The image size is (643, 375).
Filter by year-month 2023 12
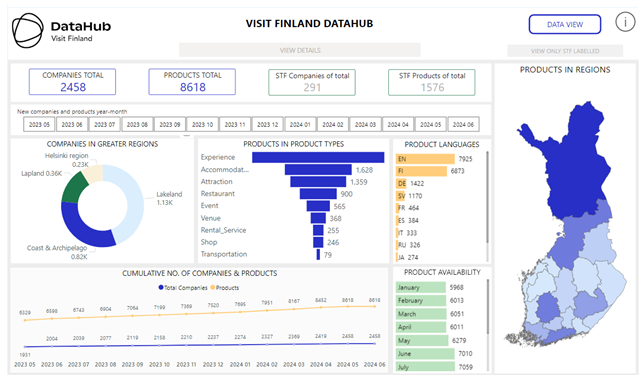point(267,124)
